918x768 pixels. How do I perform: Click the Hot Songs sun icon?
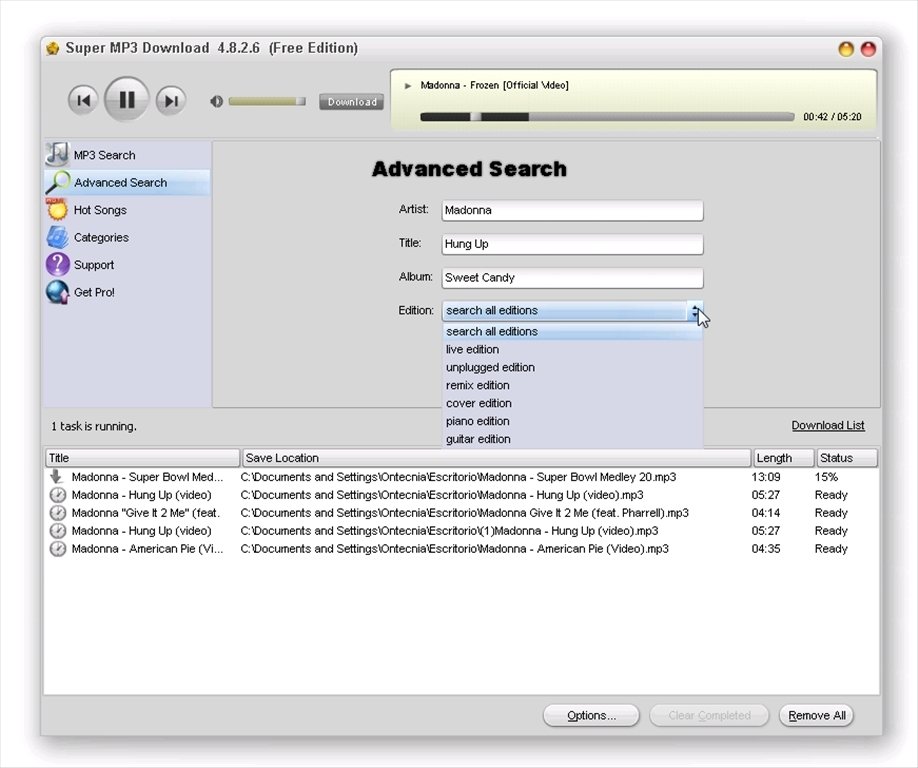[57, 209]
